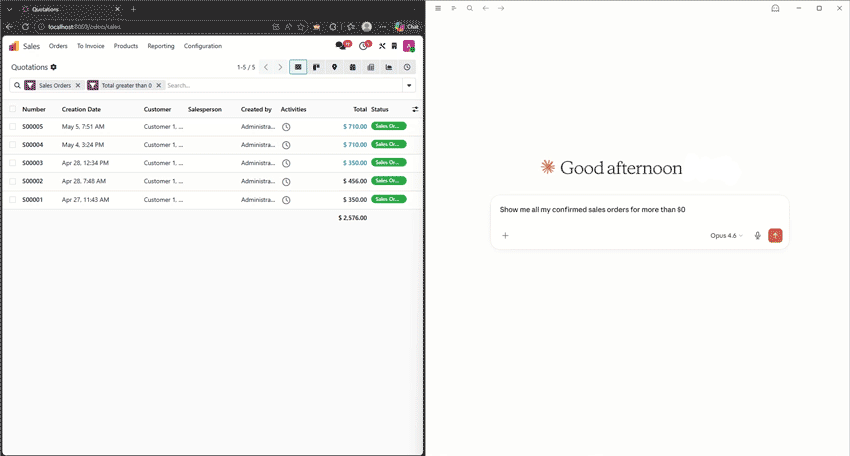This screenshot has width=850, height=456.
Task: Open the incognito ghost icon in Claude
Action: click(775, 8)
